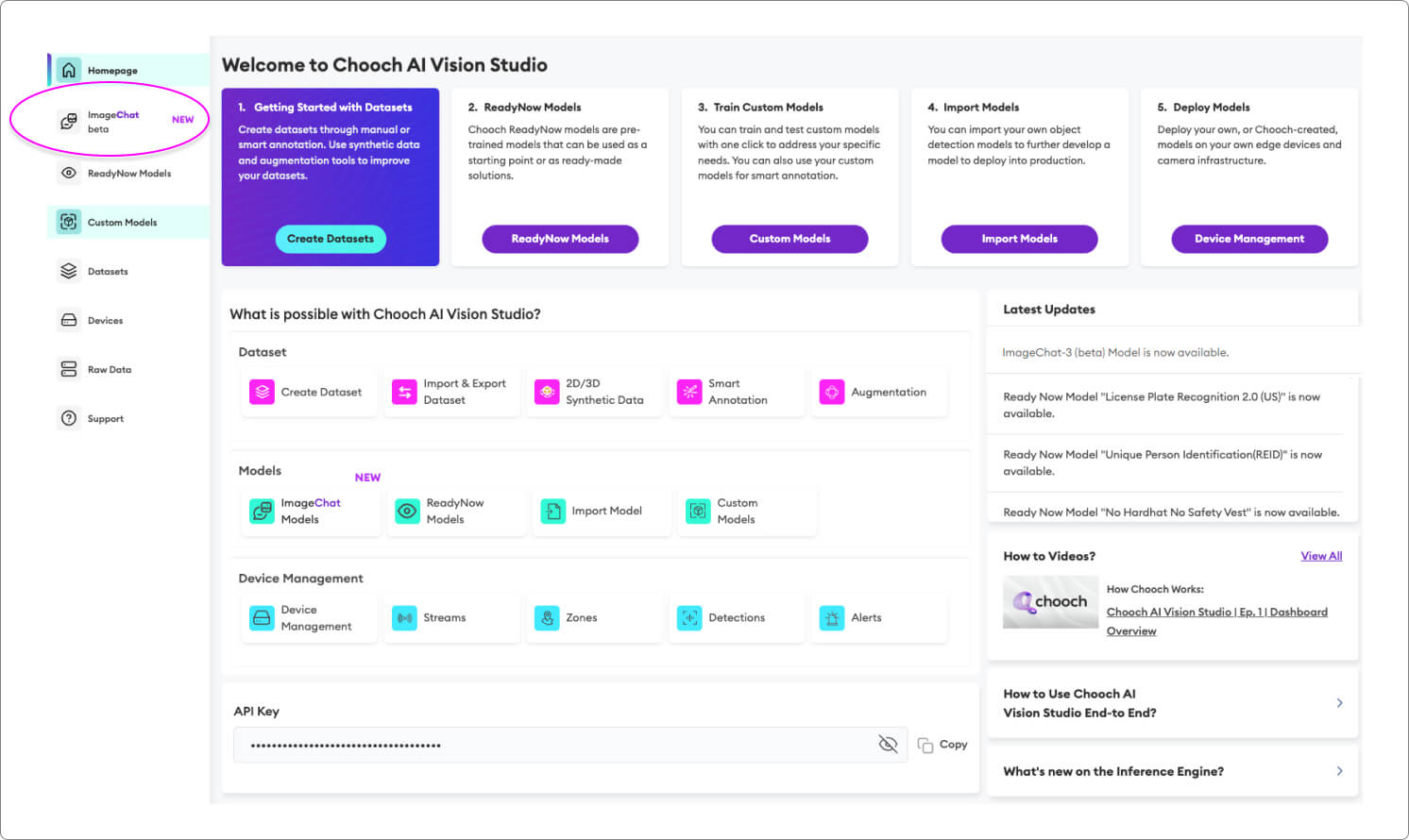
Task: Open the Detections icon
Action: click(689, 618)
